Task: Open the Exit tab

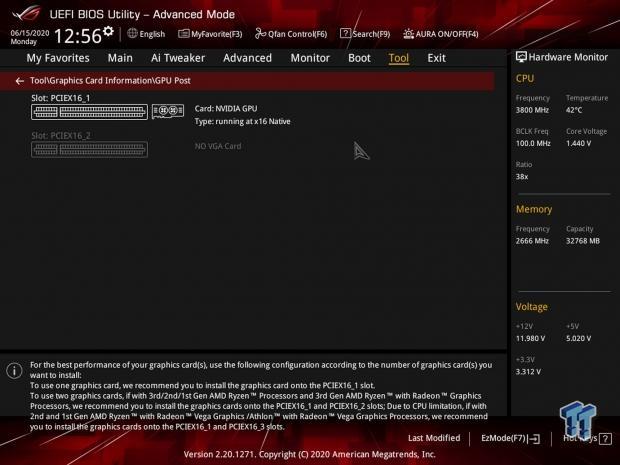Action: pos(437,58)
